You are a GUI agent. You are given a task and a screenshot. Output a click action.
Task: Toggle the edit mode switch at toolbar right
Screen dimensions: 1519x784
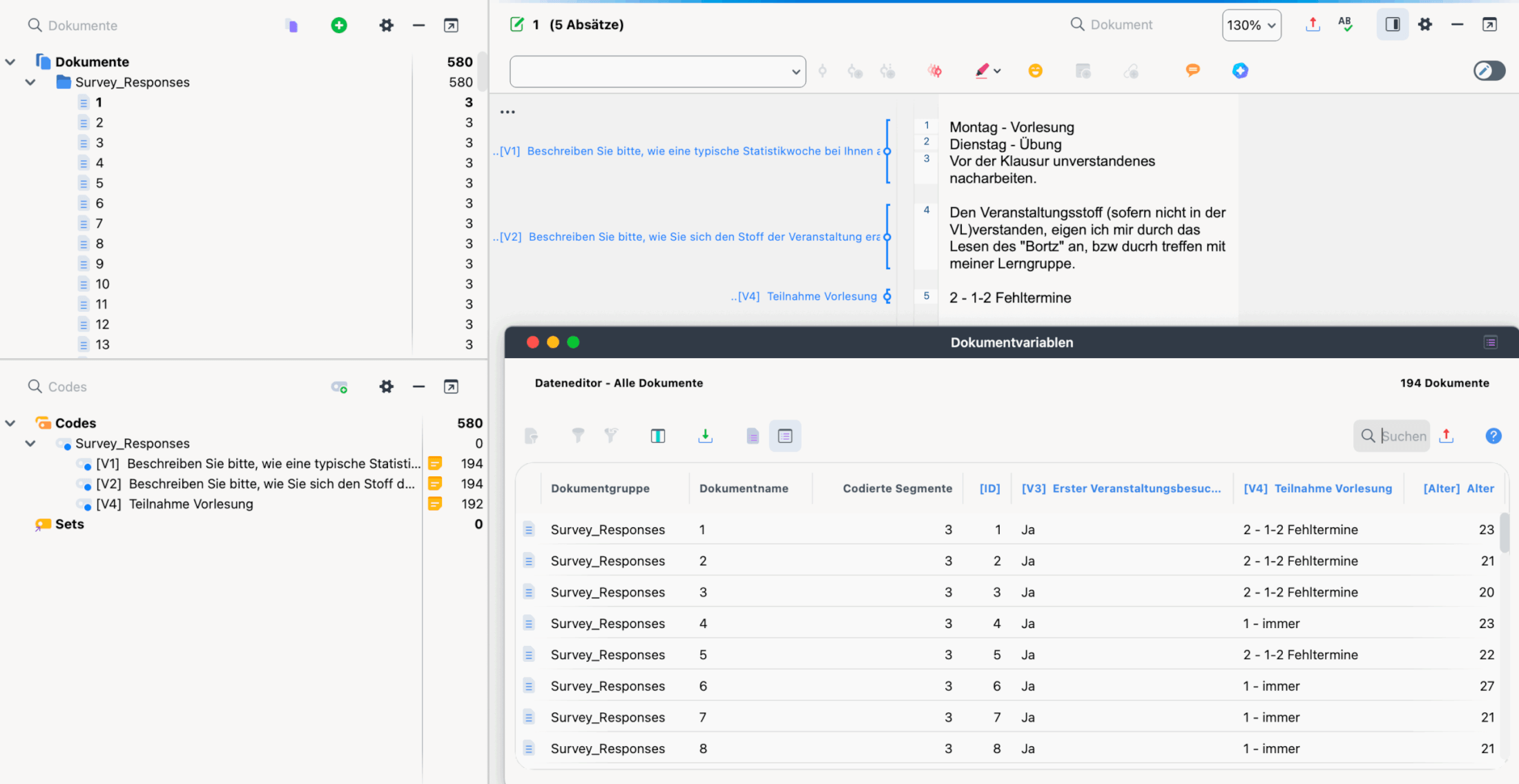[1489, 71]
